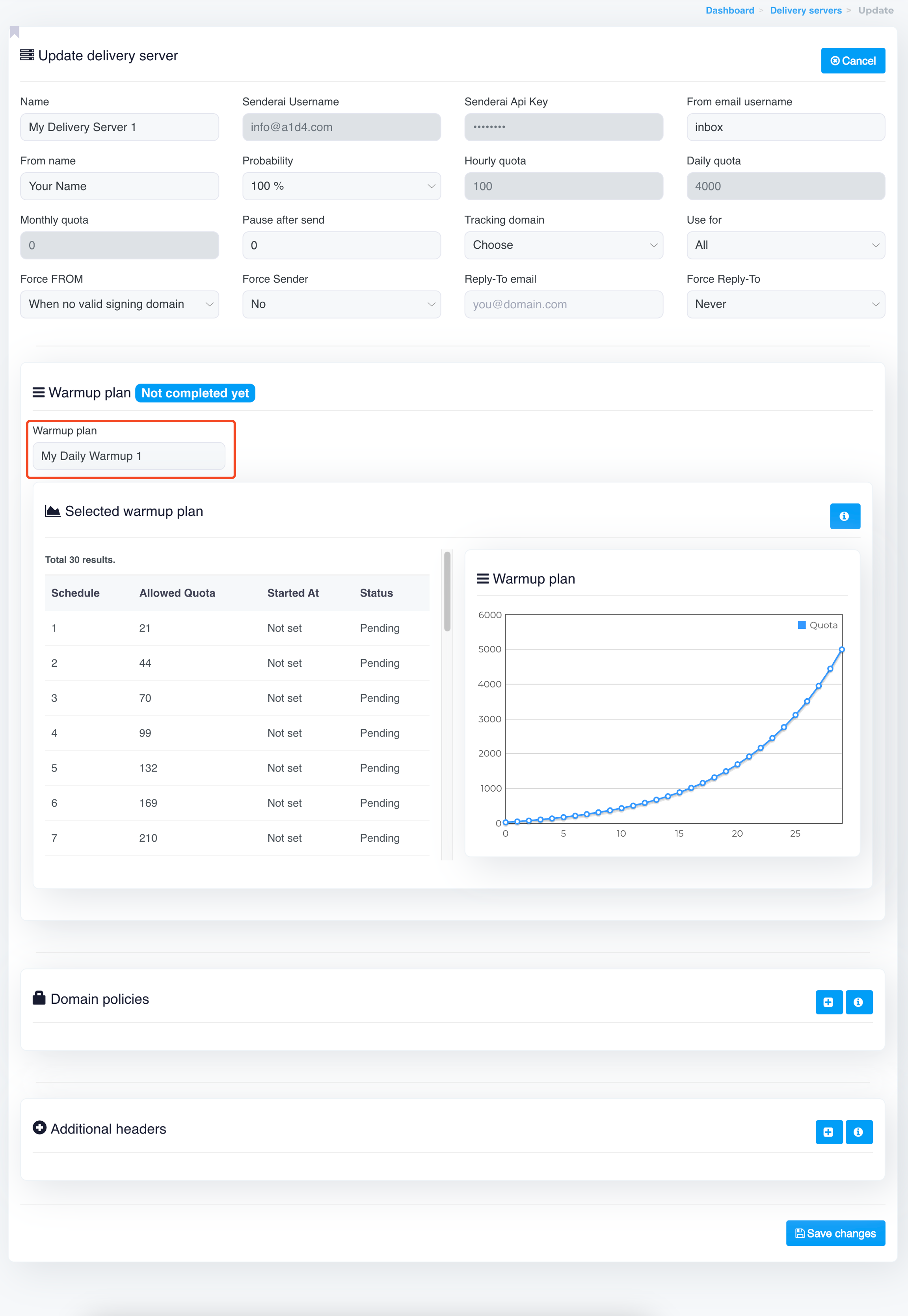Viewport: 908px width, 1316px height.
Task: Expand the Force FROM dropdown
Action: pyautogui.click(x=119, y=304)
